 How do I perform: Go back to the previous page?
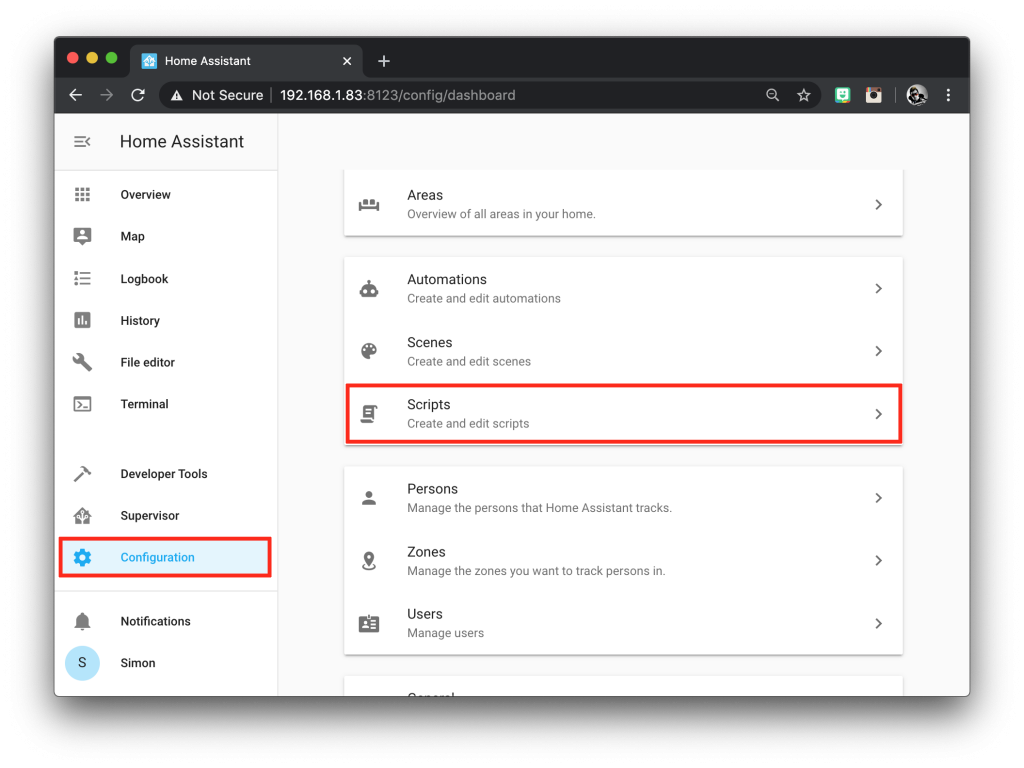(76, 95)
